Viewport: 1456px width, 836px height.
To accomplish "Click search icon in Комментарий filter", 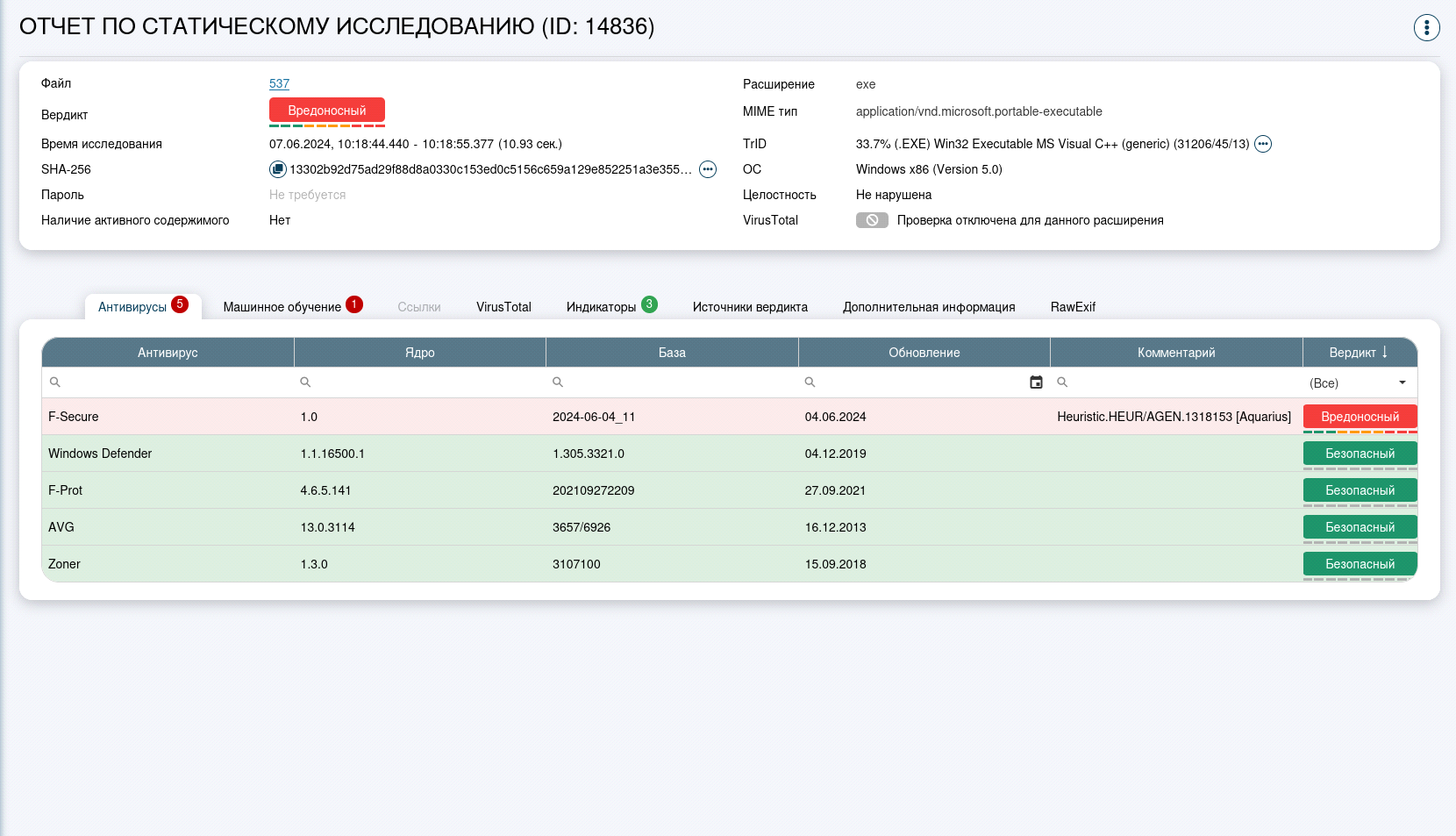I will tap(1062, 382).
